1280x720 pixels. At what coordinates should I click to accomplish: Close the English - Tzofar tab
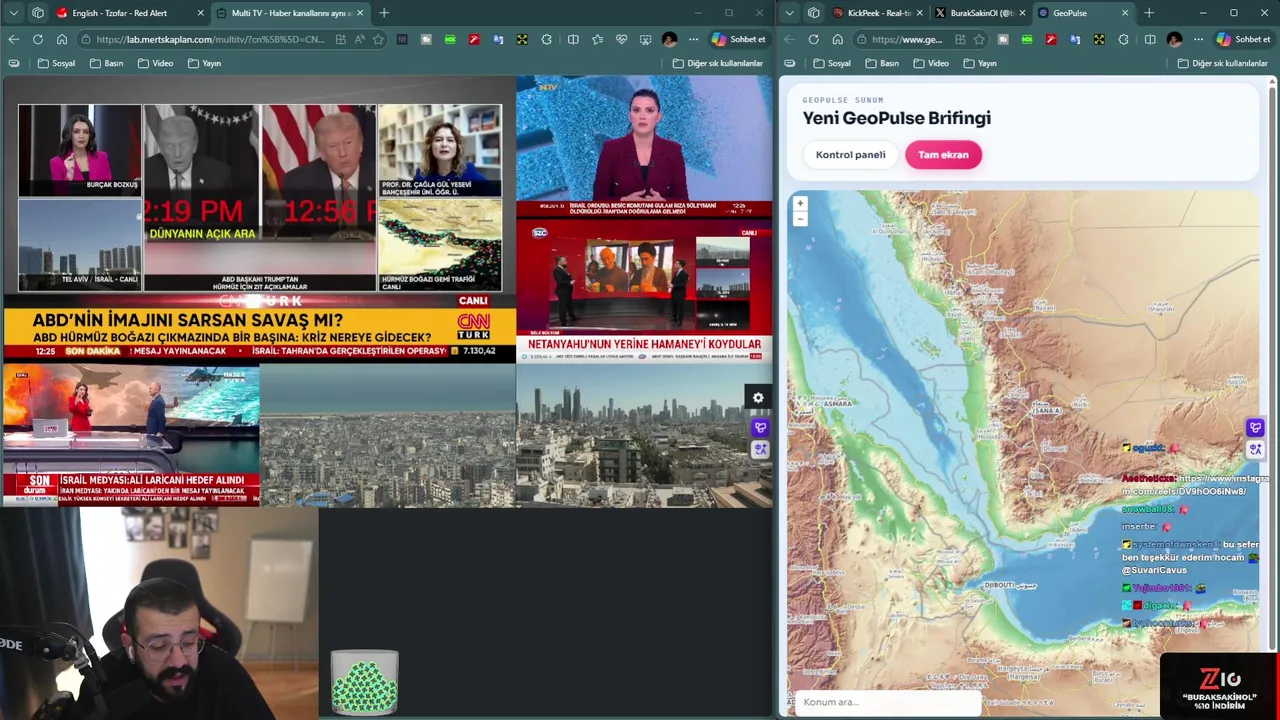tap(200, 13)
